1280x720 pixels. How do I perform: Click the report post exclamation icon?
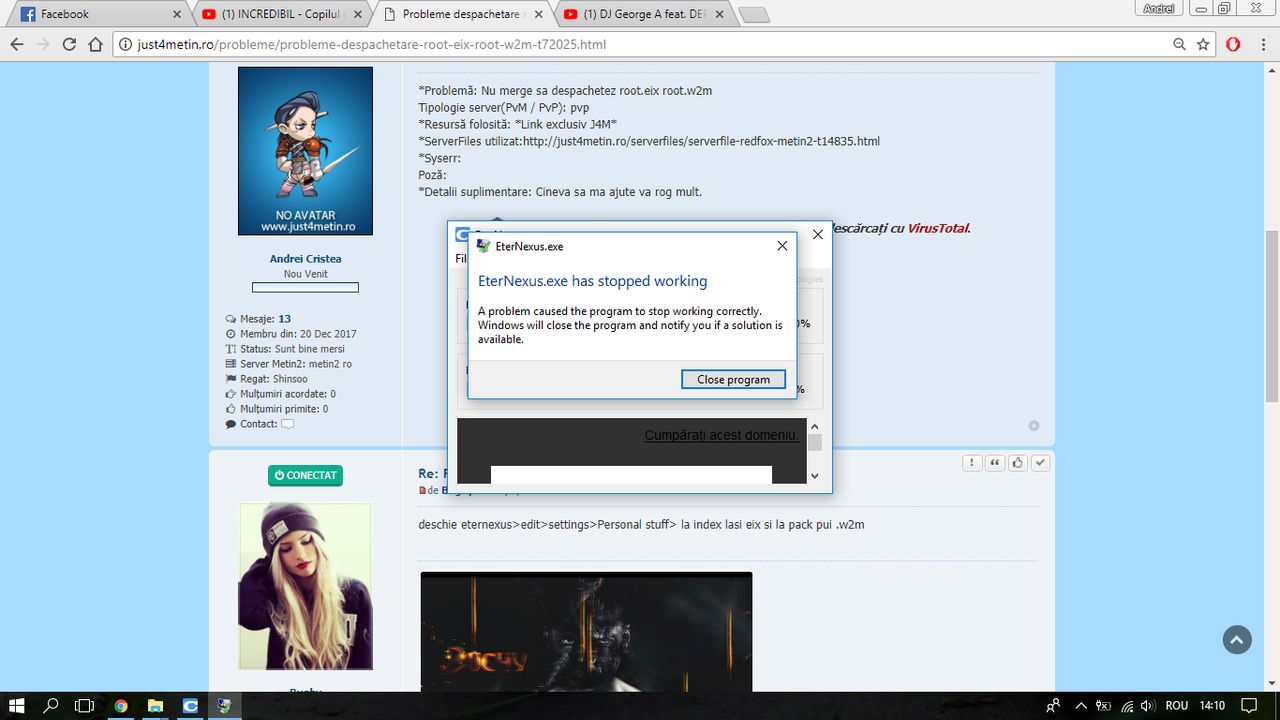[972, 462]
